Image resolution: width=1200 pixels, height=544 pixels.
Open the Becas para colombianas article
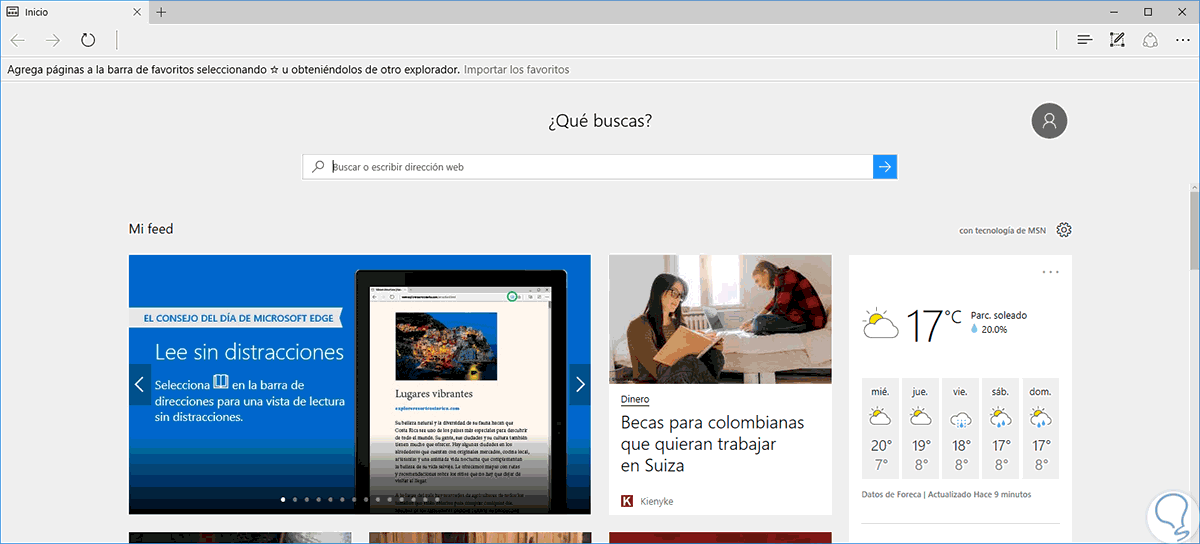point(712,444)
